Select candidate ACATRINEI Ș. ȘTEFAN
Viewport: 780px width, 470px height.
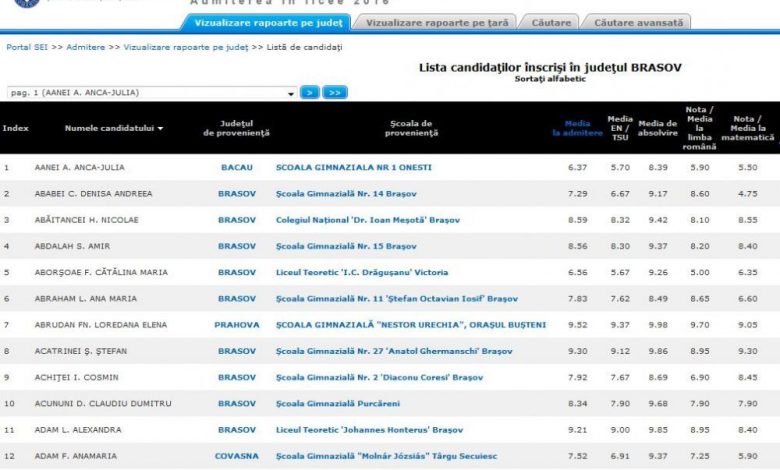(x=81, y=352)
